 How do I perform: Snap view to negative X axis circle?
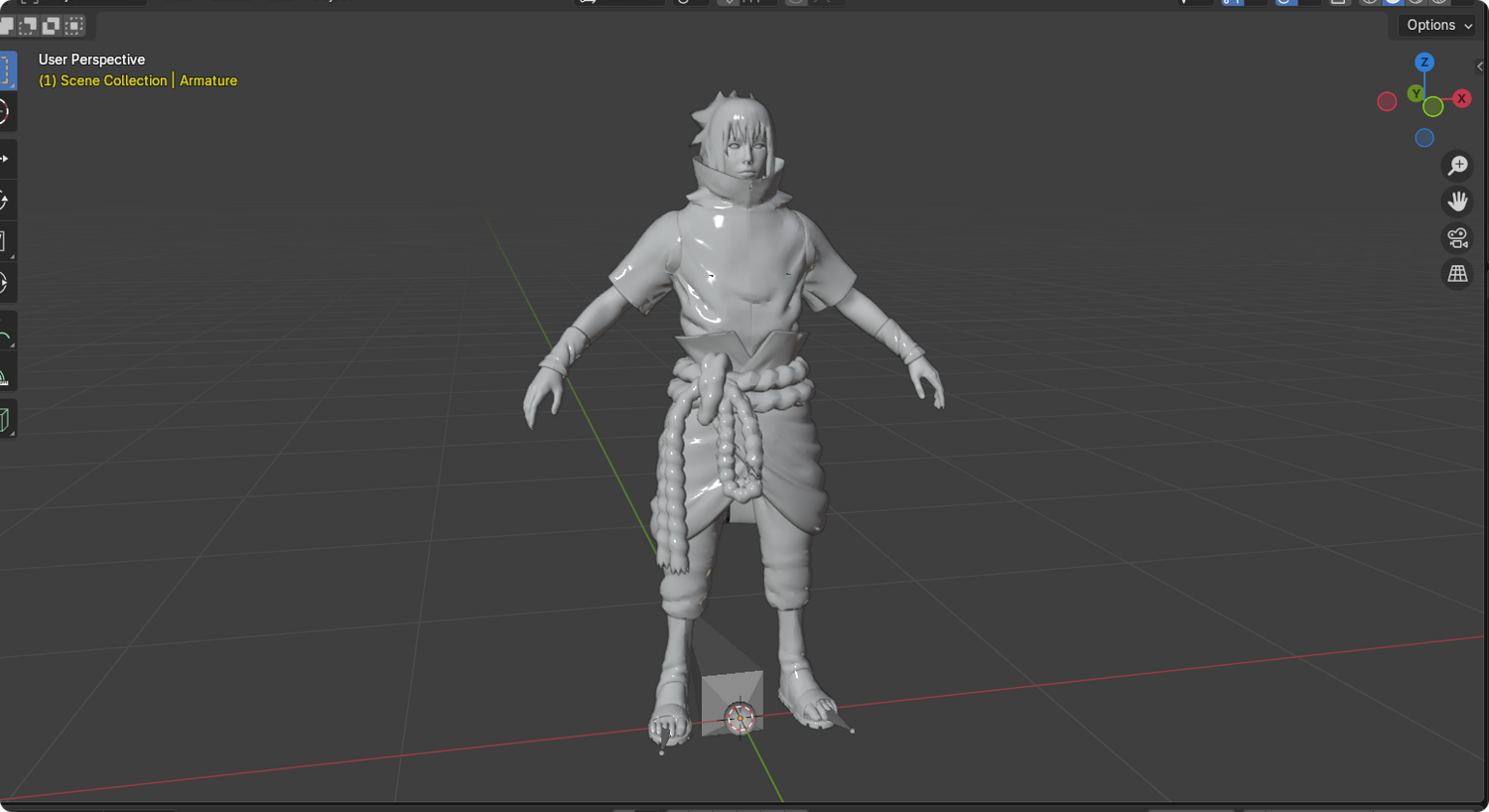click(1387, 101)
